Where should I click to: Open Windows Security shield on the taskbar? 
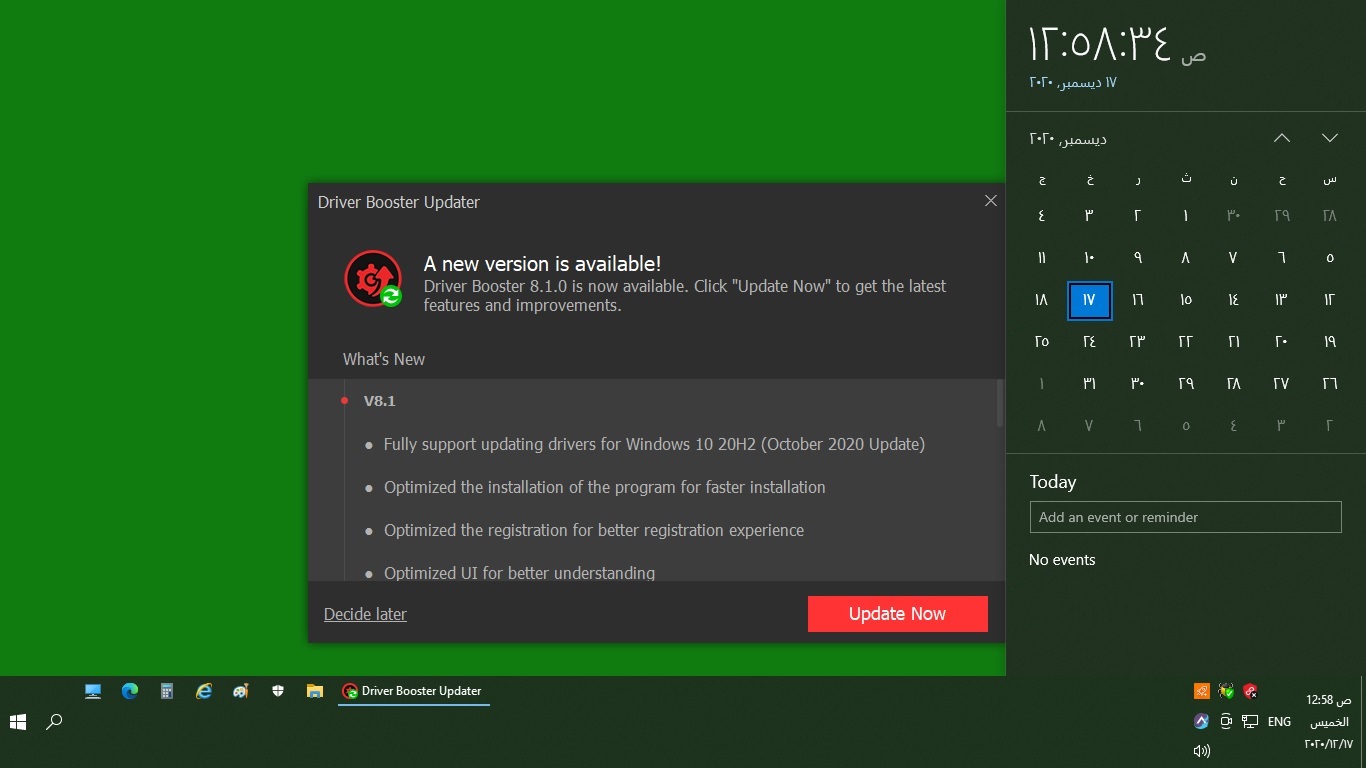click(x=278, y=691)
